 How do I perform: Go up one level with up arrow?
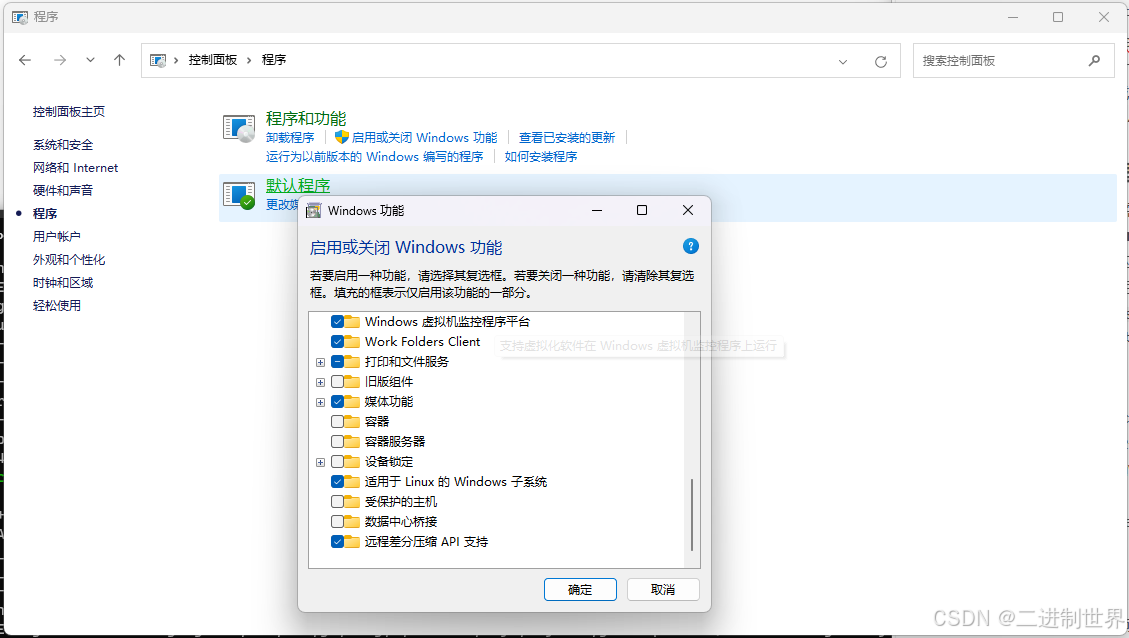click(120, 60)
